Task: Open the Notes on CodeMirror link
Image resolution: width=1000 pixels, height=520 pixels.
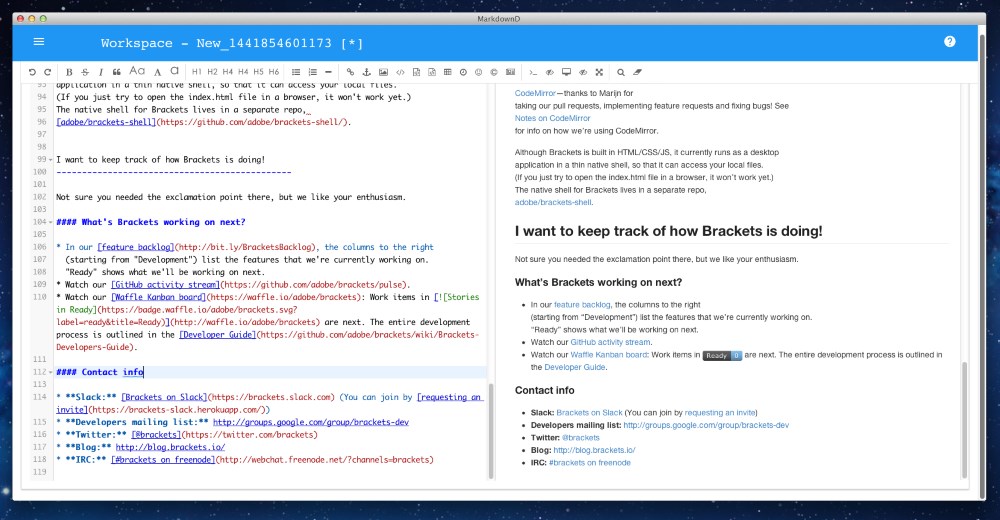Action: tap(552, 118)
